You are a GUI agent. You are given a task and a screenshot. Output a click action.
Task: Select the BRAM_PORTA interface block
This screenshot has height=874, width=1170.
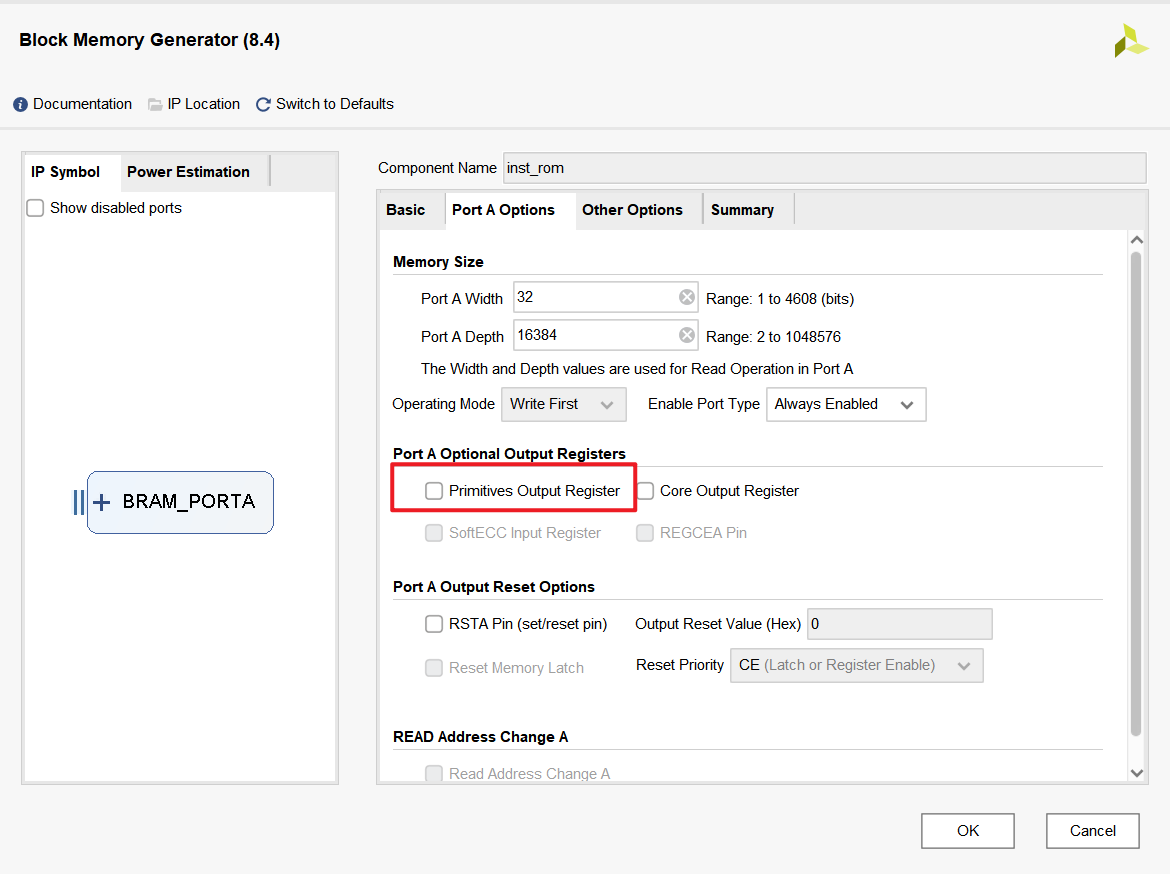(181, 502)
